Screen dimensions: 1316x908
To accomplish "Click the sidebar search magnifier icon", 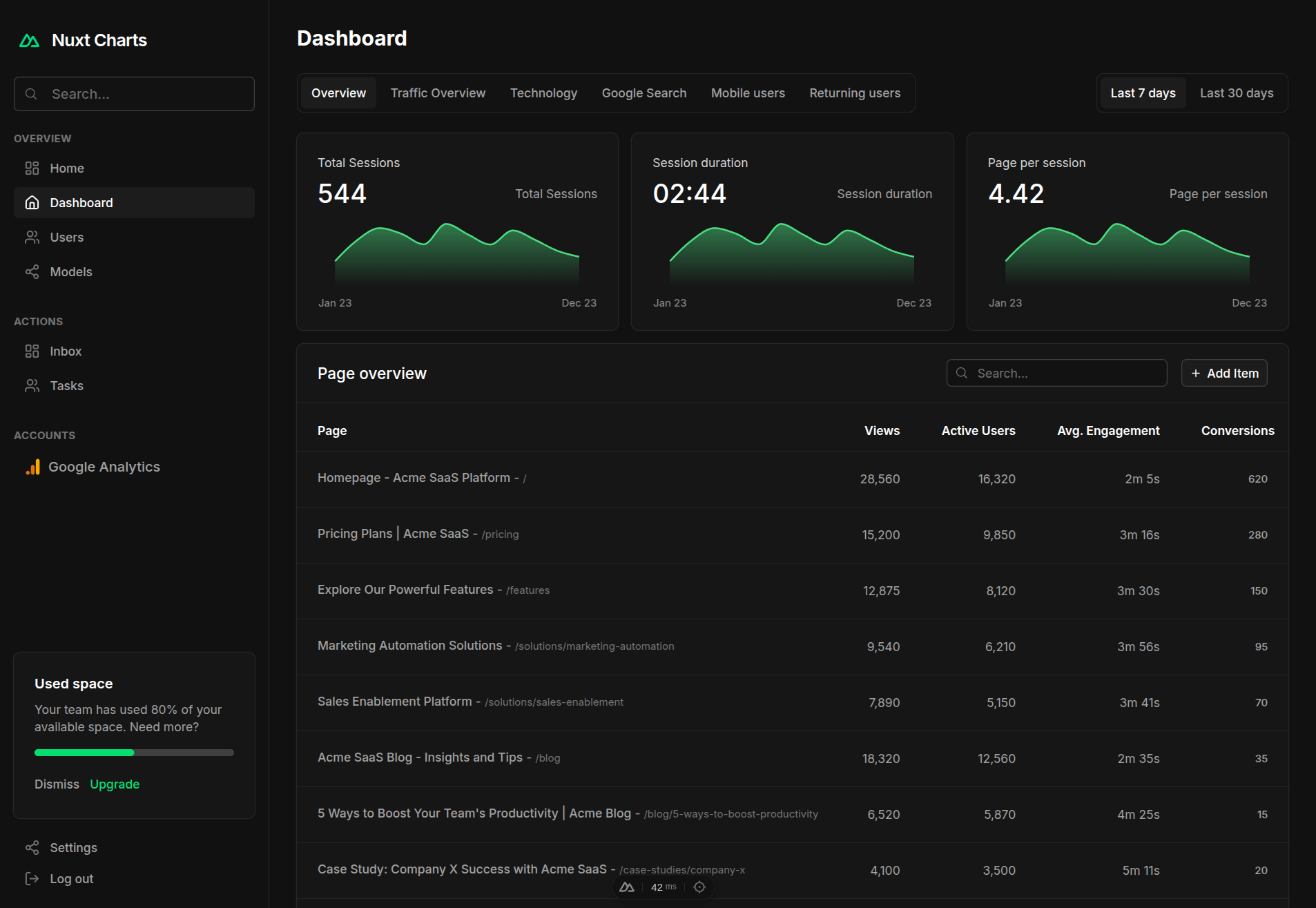I will (31, 94).
